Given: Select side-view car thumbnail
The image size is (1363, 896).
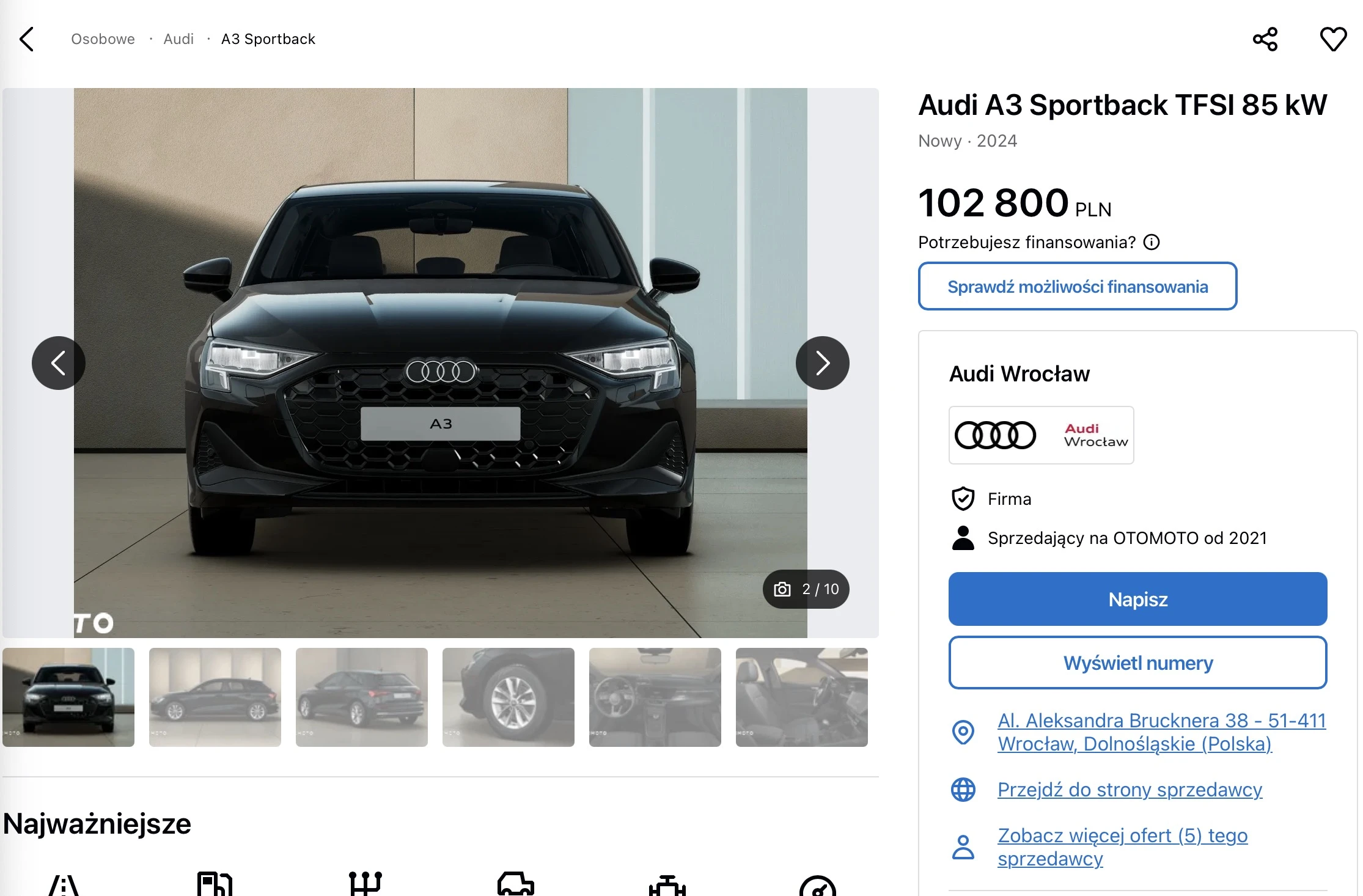Looking at the screenshot, I should click(215, 697).
